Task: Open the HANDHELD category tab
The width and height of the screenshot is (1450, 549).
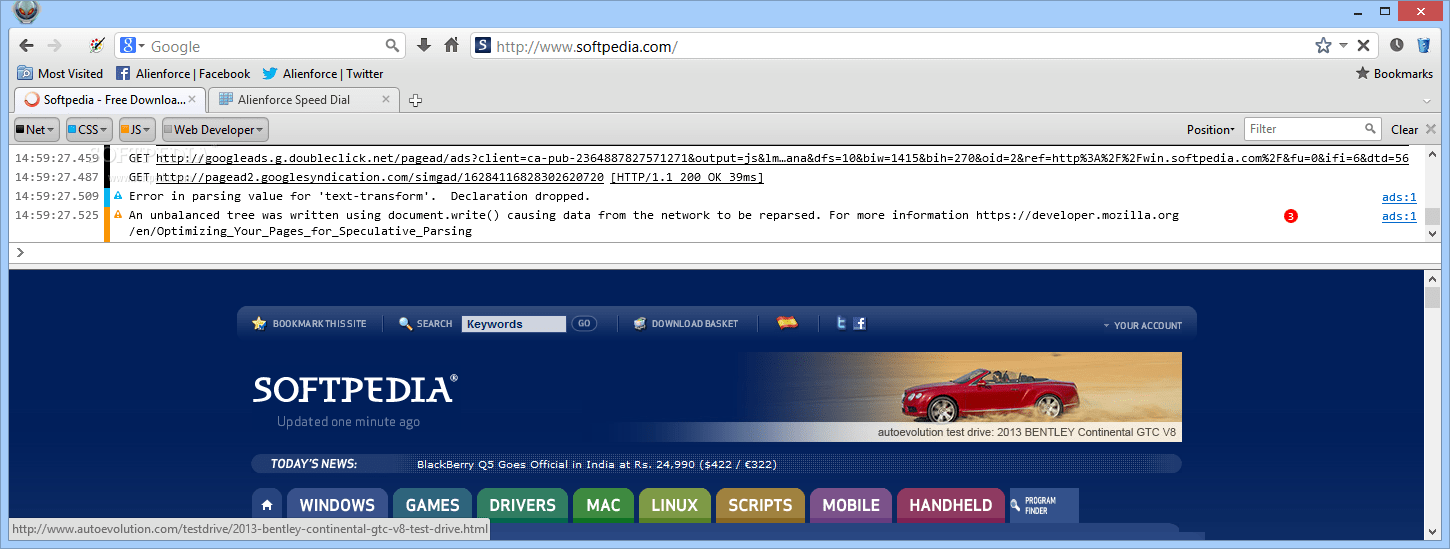Action: [951, 505]
